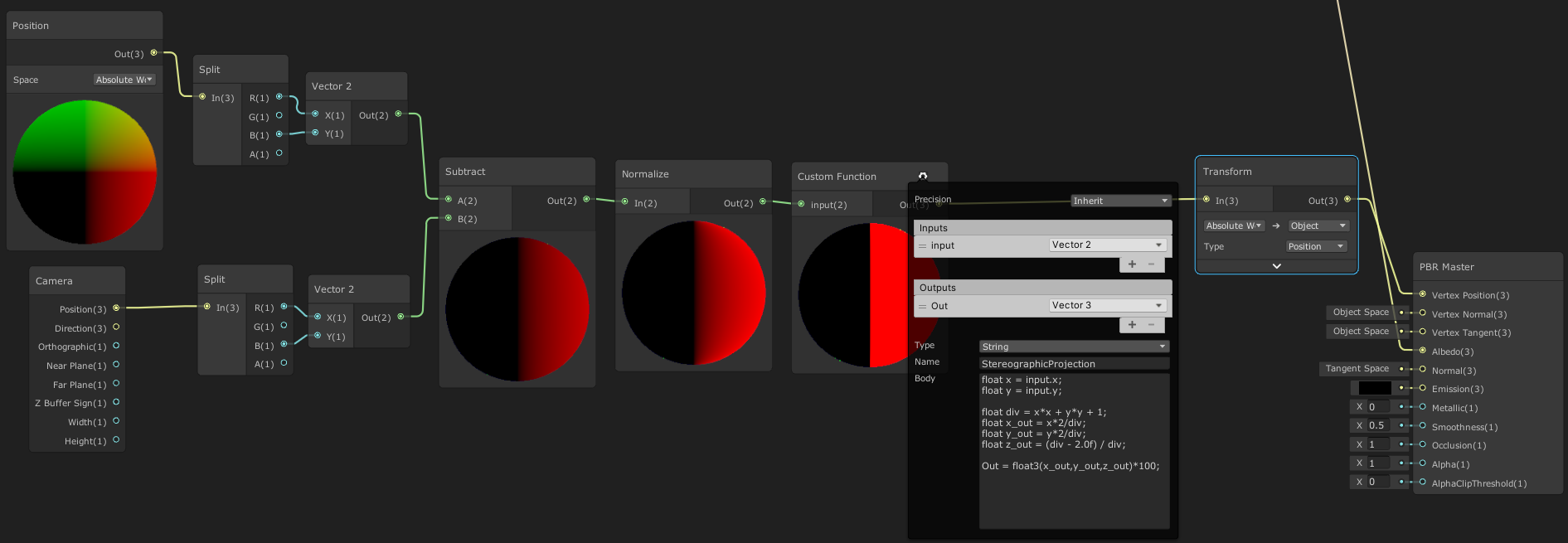Click the Camera Direction(3) output port
This screenshot has width=1568, height=543.
click(x=116, y=327)
